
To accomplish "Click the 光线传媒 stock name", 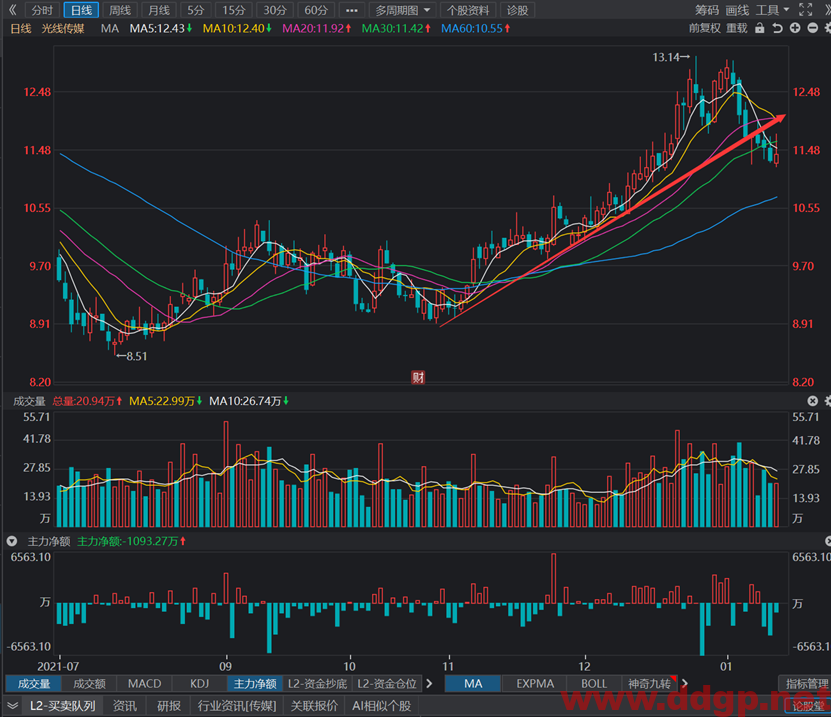I will [x=63, y=29].
